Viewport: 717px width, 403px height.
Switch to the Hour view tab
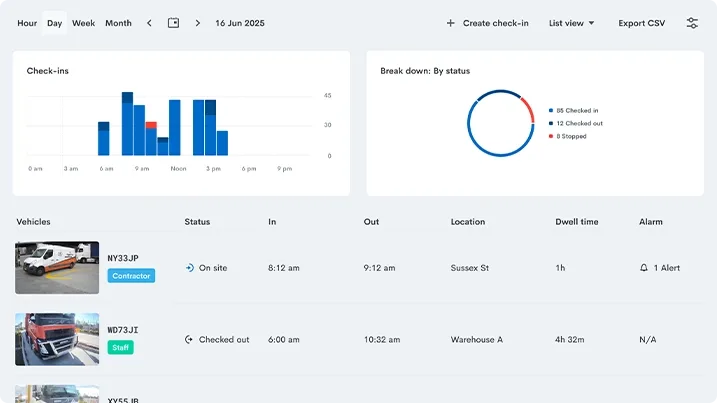(x=27, y=23)
